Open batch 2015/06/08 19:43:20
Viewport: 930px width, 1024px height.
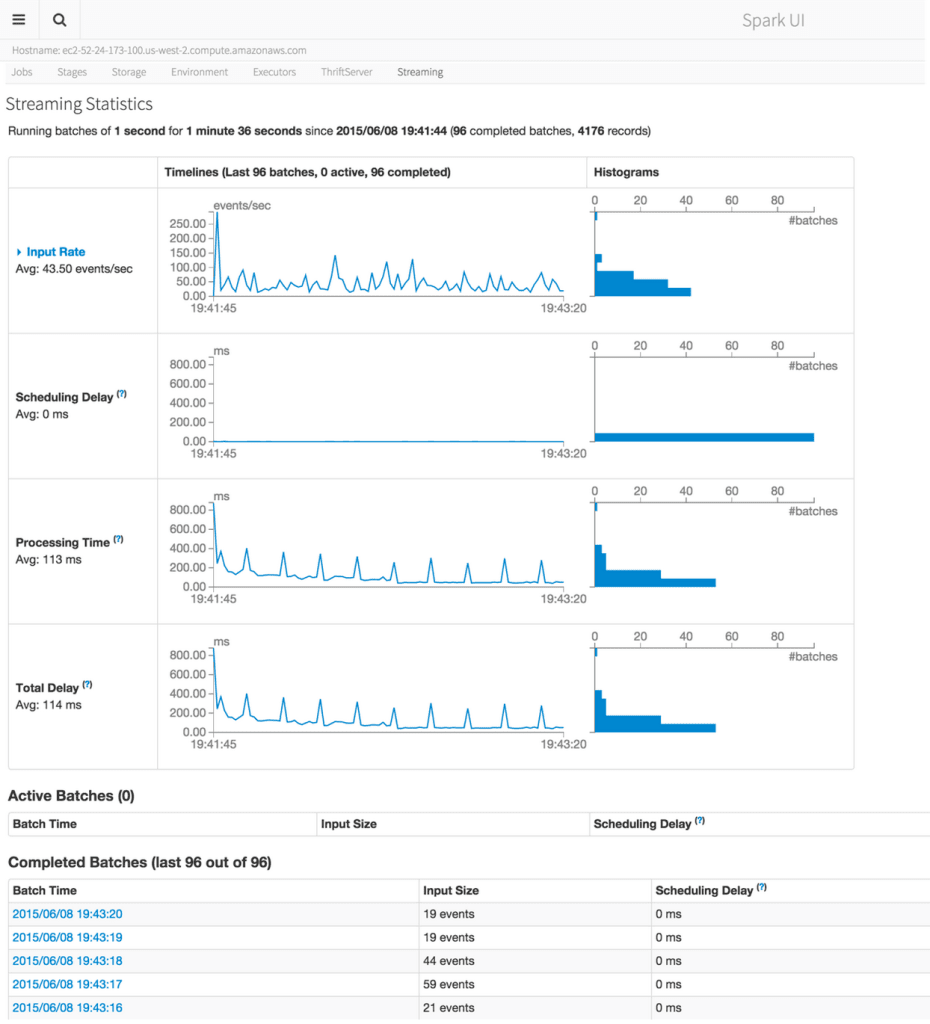(x=67, y=914)
